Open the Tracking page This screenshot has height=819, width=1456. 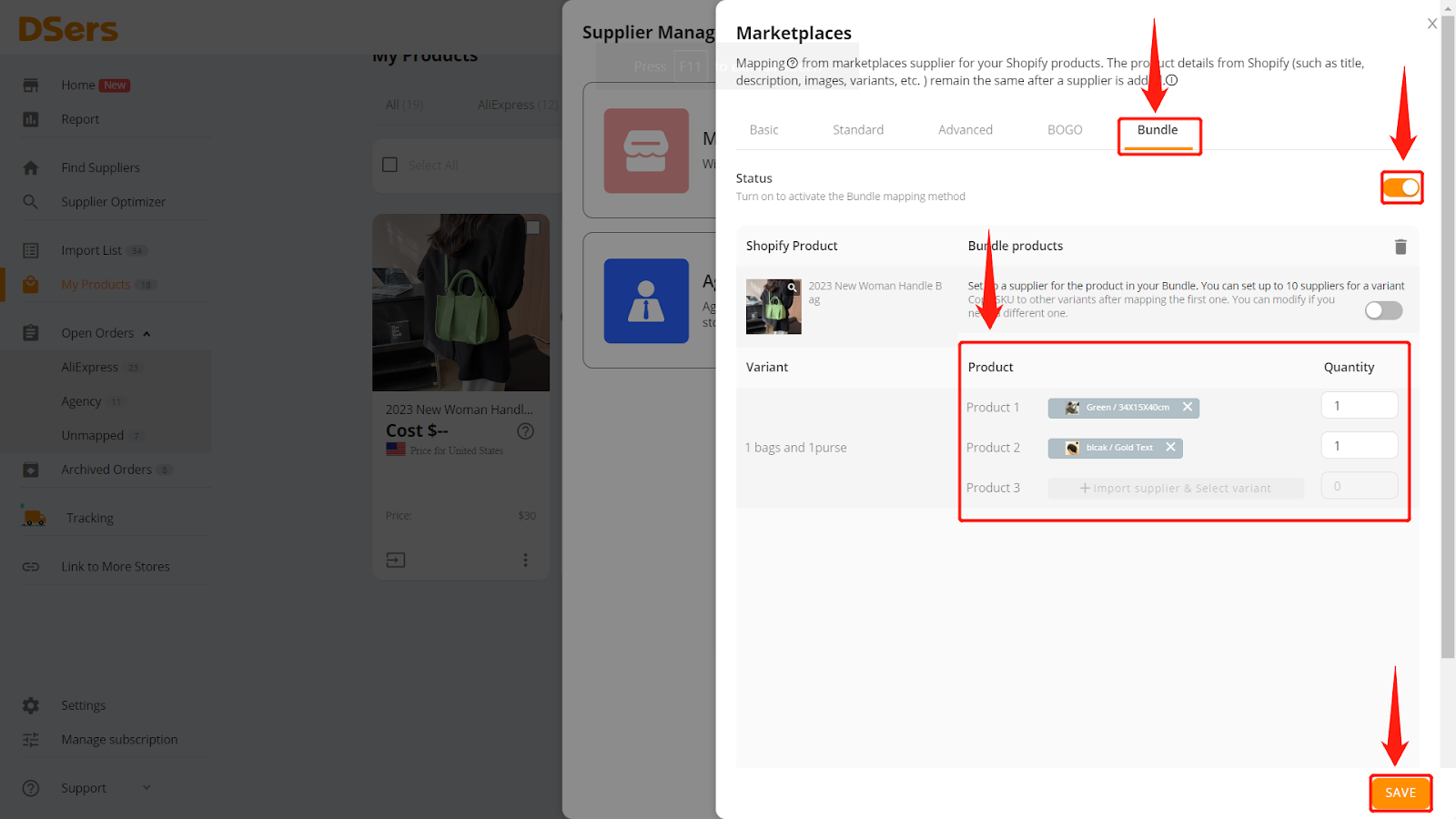(x=90, y=518)
